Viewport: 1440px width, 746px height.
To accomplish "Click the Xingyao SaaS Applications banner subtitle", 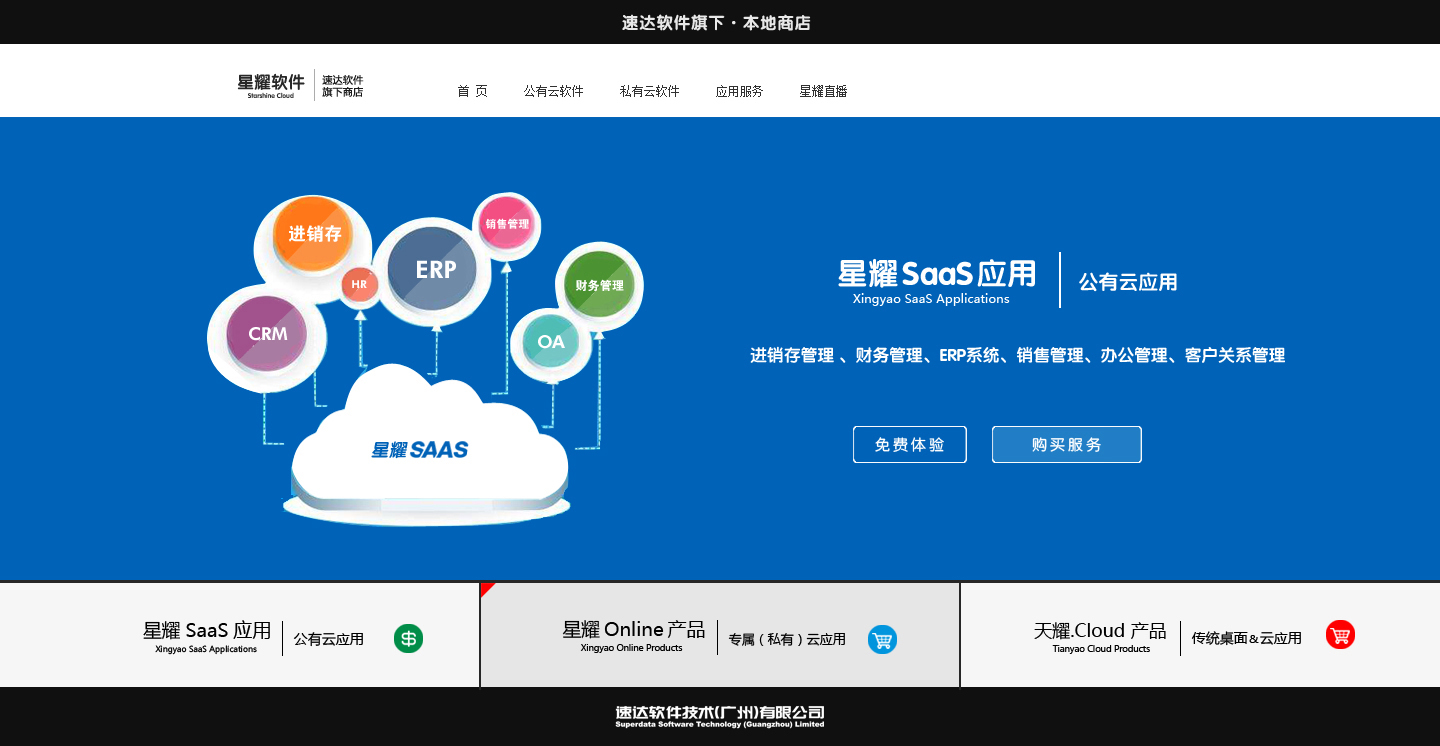I will tap(931, 299).
